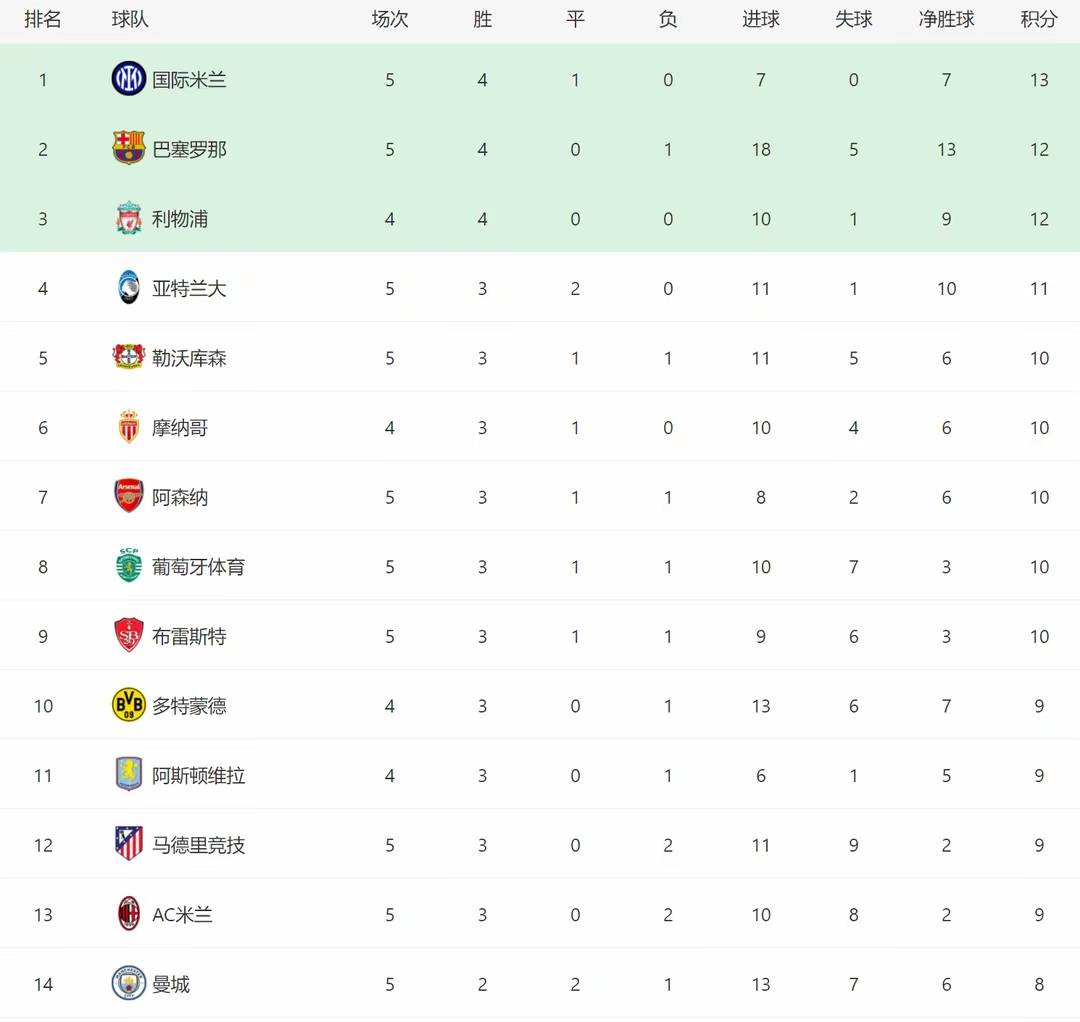Screen dimensions: 1080x1022
Task: Click the Monaco club crest
Action: click(129, 427)
